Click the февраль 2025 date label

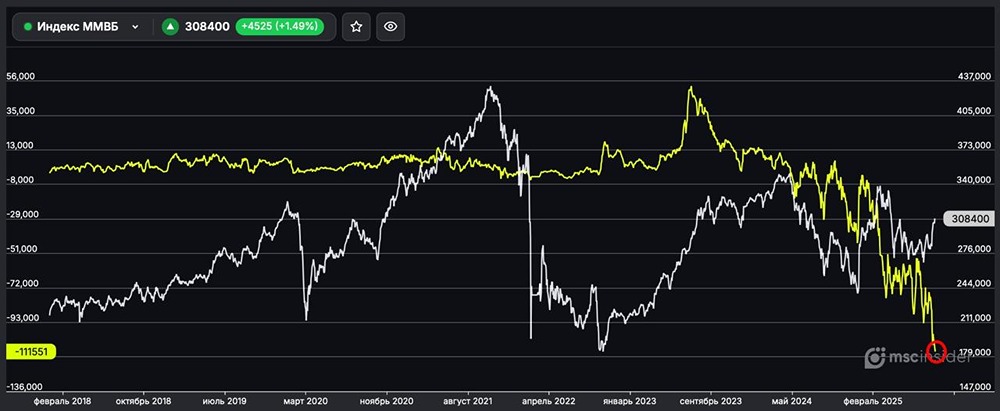pyautogui.click(x=873, y=401)
